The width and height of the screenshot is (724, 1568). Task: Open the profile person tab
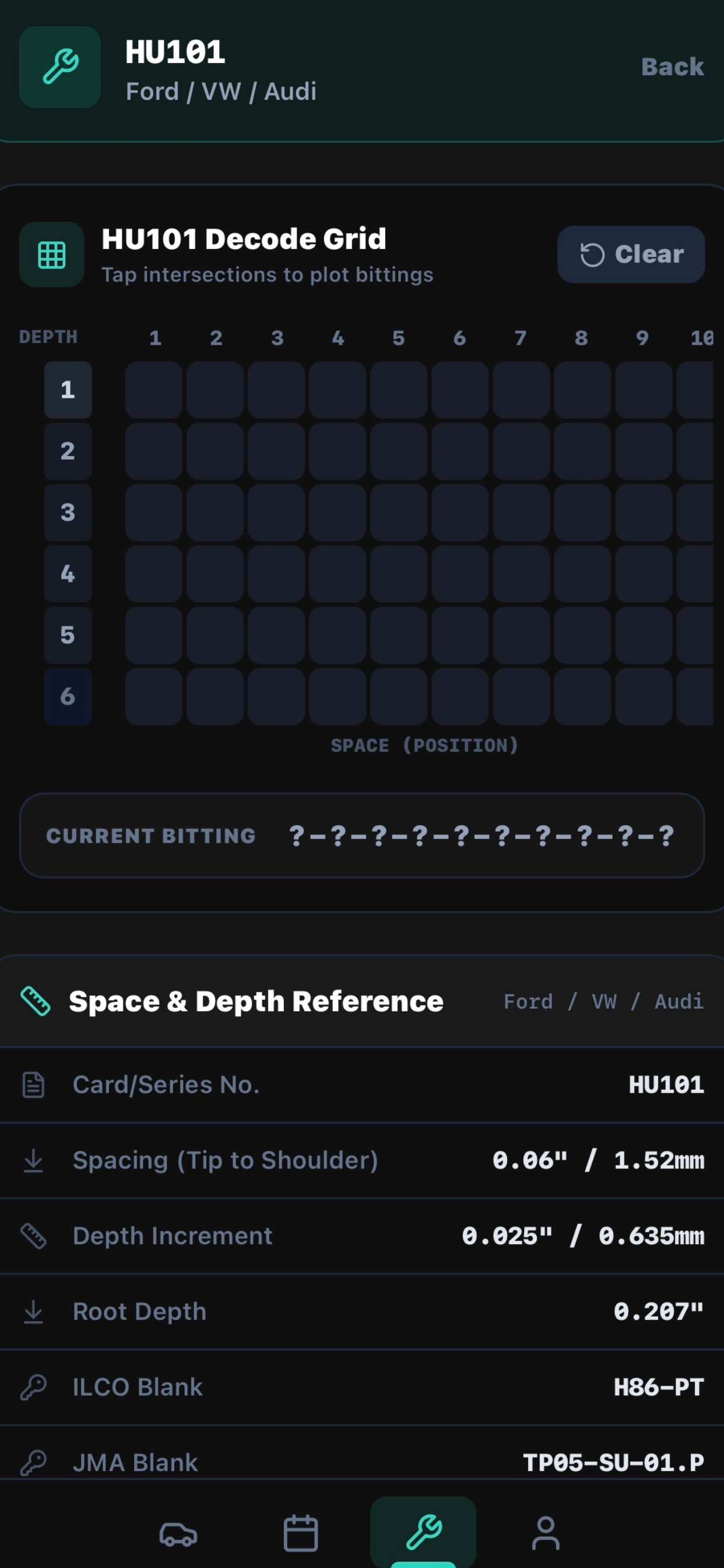pos(545,1532)
